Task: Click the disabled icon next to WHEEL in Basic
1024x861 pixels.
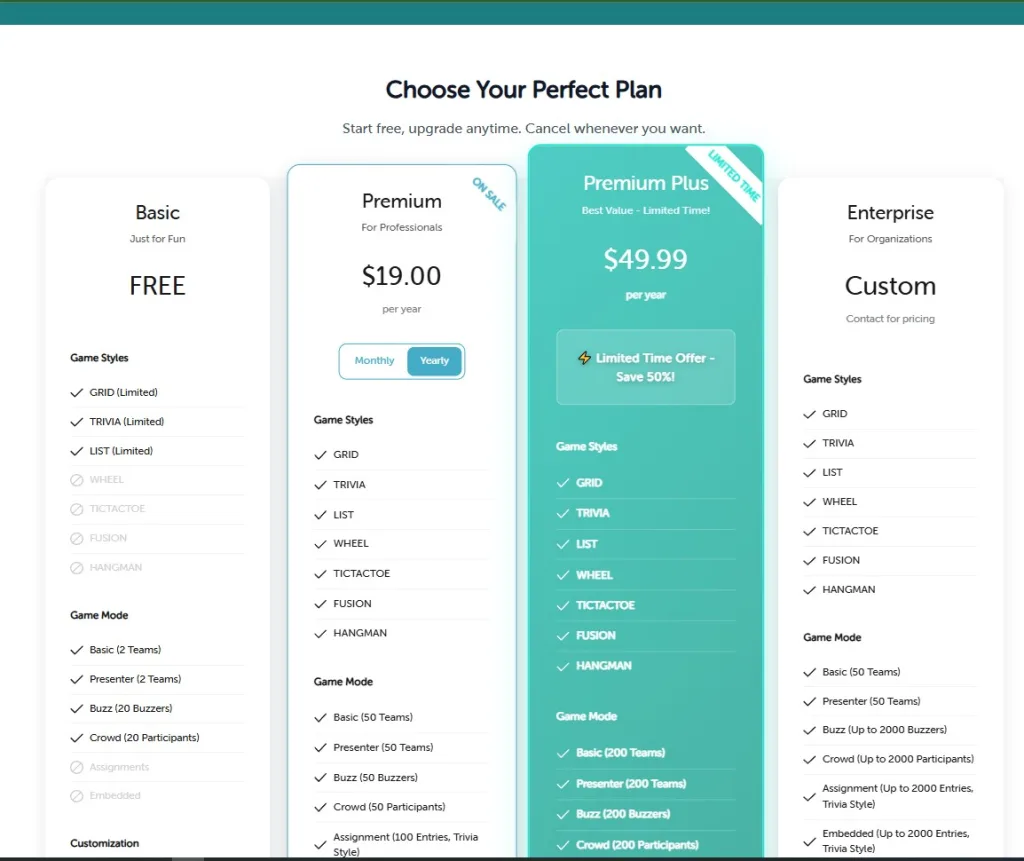Action: point(77,480)
